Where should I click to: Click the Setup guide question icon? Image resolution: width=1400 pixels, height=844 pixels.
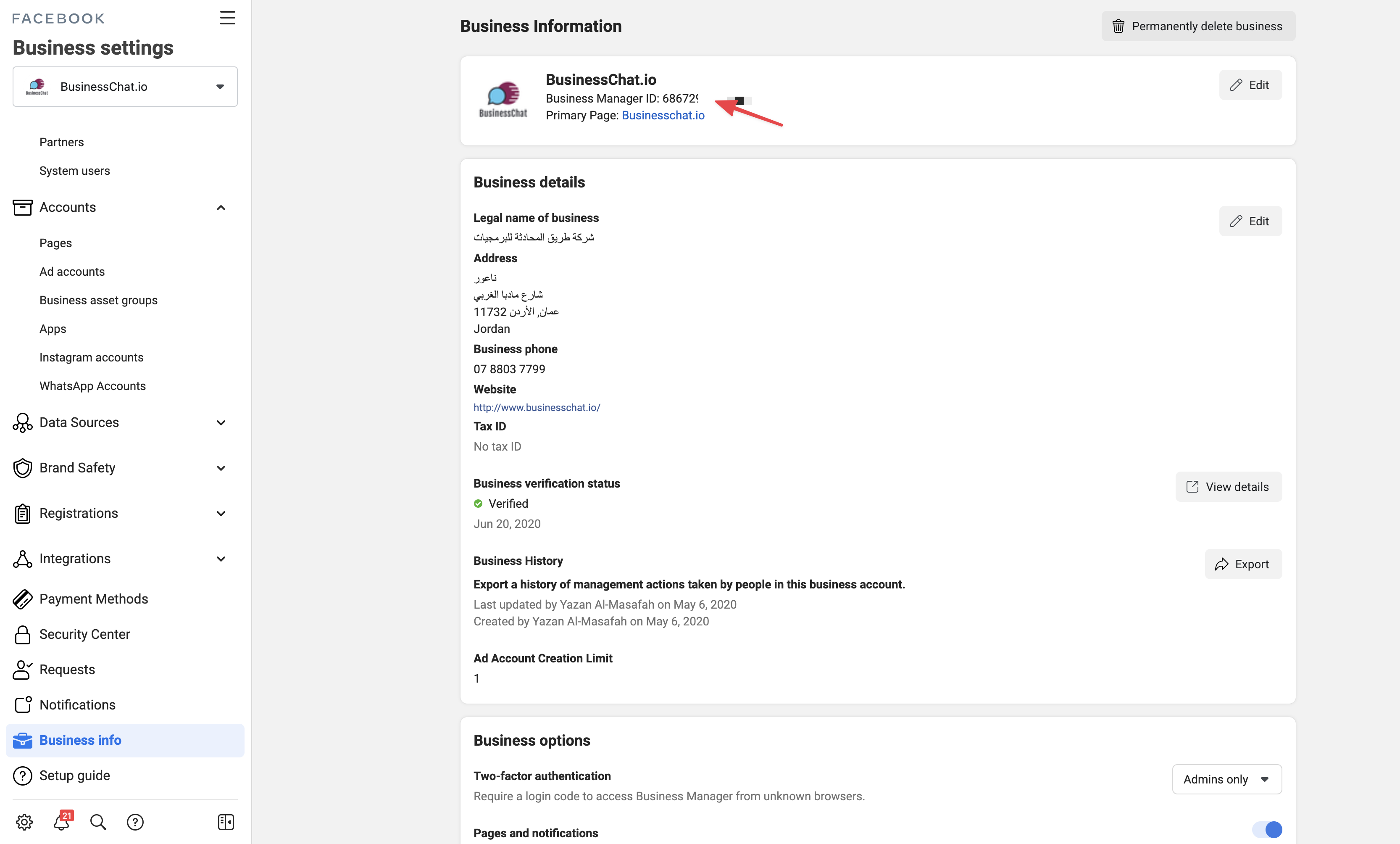22,776
